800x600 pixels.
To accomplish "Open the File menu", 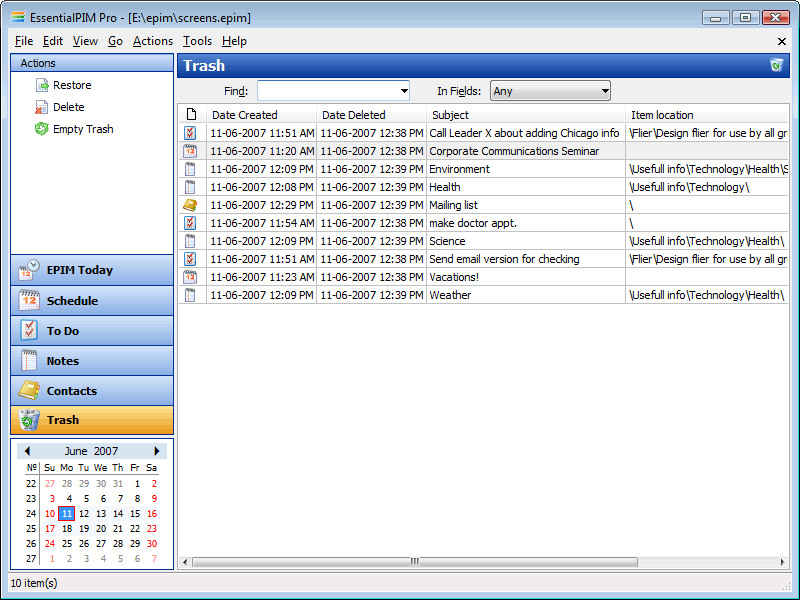I will (x=24, y=41).
